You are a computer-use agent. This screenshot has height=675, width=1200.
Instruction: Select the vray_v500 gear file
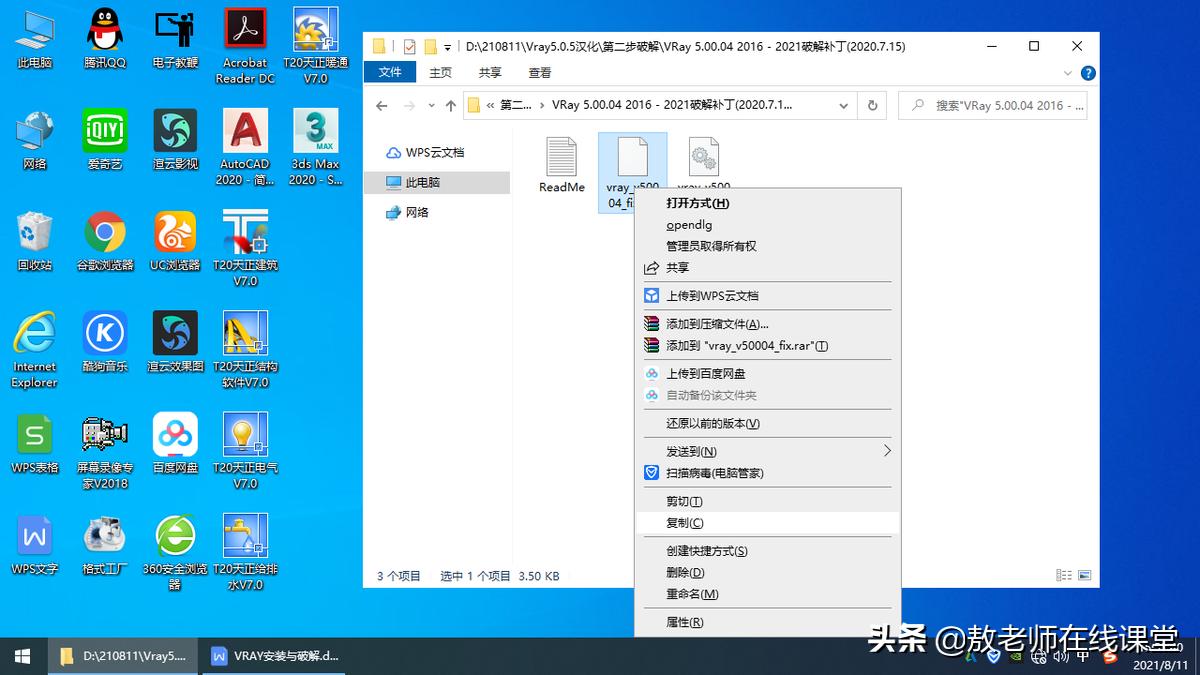click(x=703, y=158)
